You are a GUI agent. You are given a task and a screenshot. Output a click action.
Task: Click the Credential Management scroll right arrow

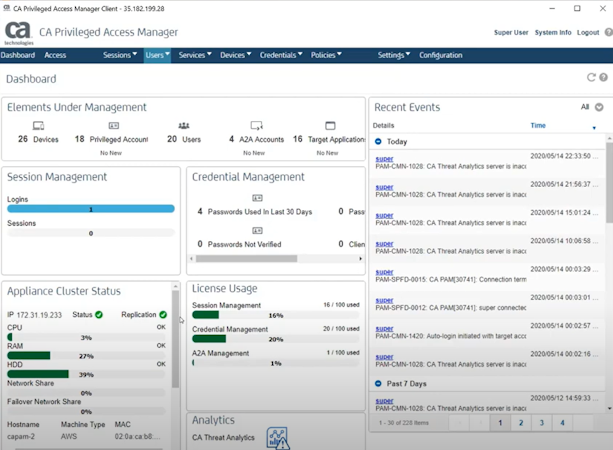point(360,259)
